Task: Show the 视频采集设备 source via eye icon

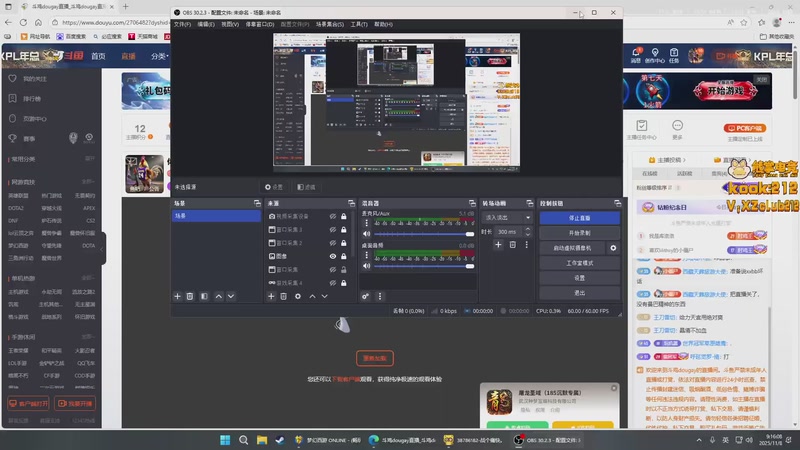Action: 333,216
